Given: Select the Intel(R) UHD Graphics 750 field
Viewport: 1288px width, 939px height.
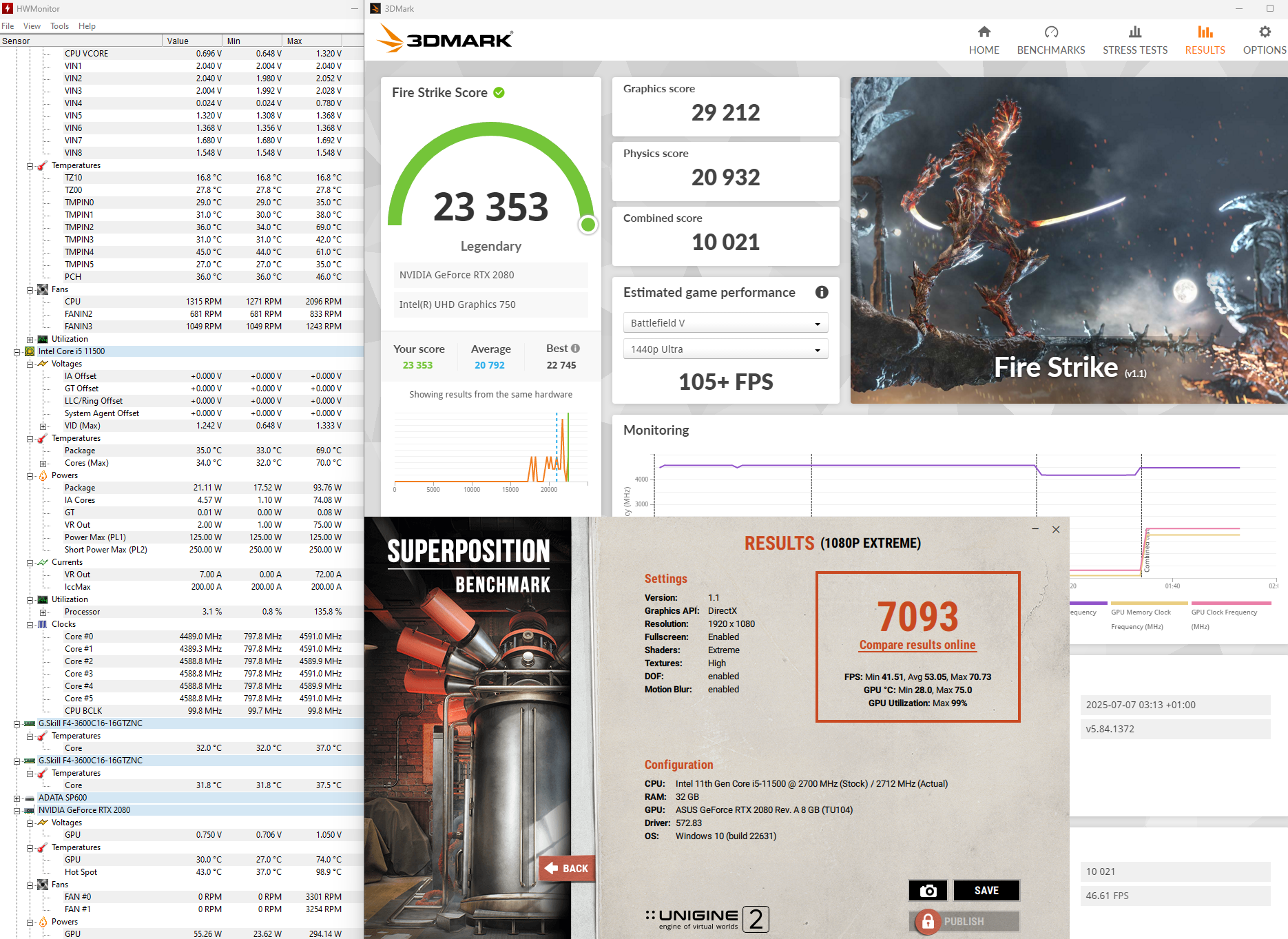Looking at the screenshot, I should point(491,305).
